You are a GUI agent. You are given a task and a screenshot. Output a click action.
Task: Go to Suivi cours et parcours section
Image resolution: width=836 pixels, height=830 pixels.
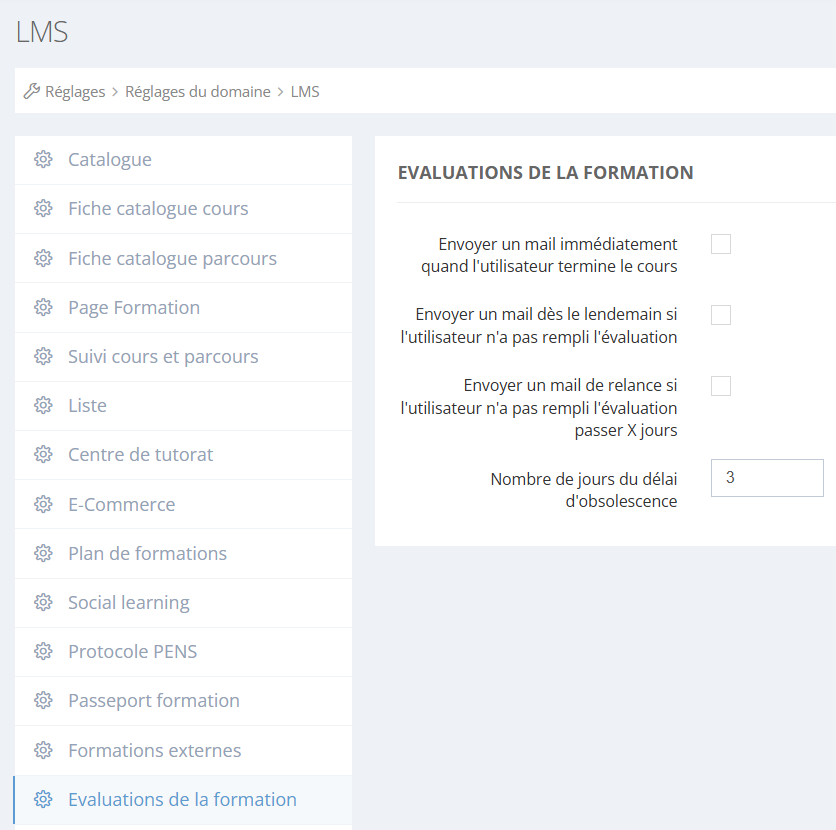coord(163,357)
